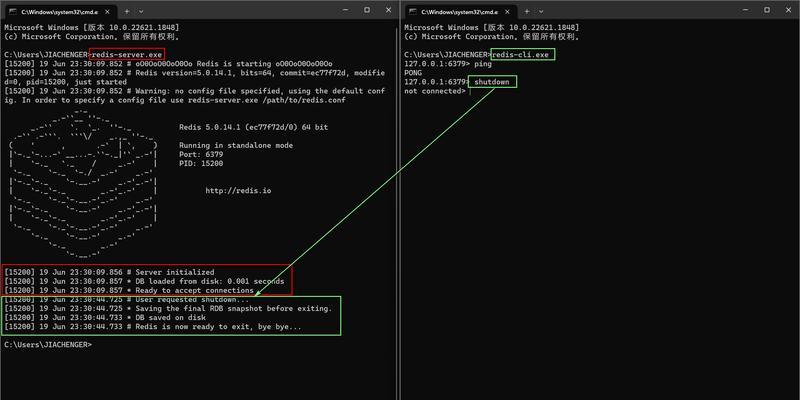
Task: Minimize the left terminal window
Action: point(345,10)
